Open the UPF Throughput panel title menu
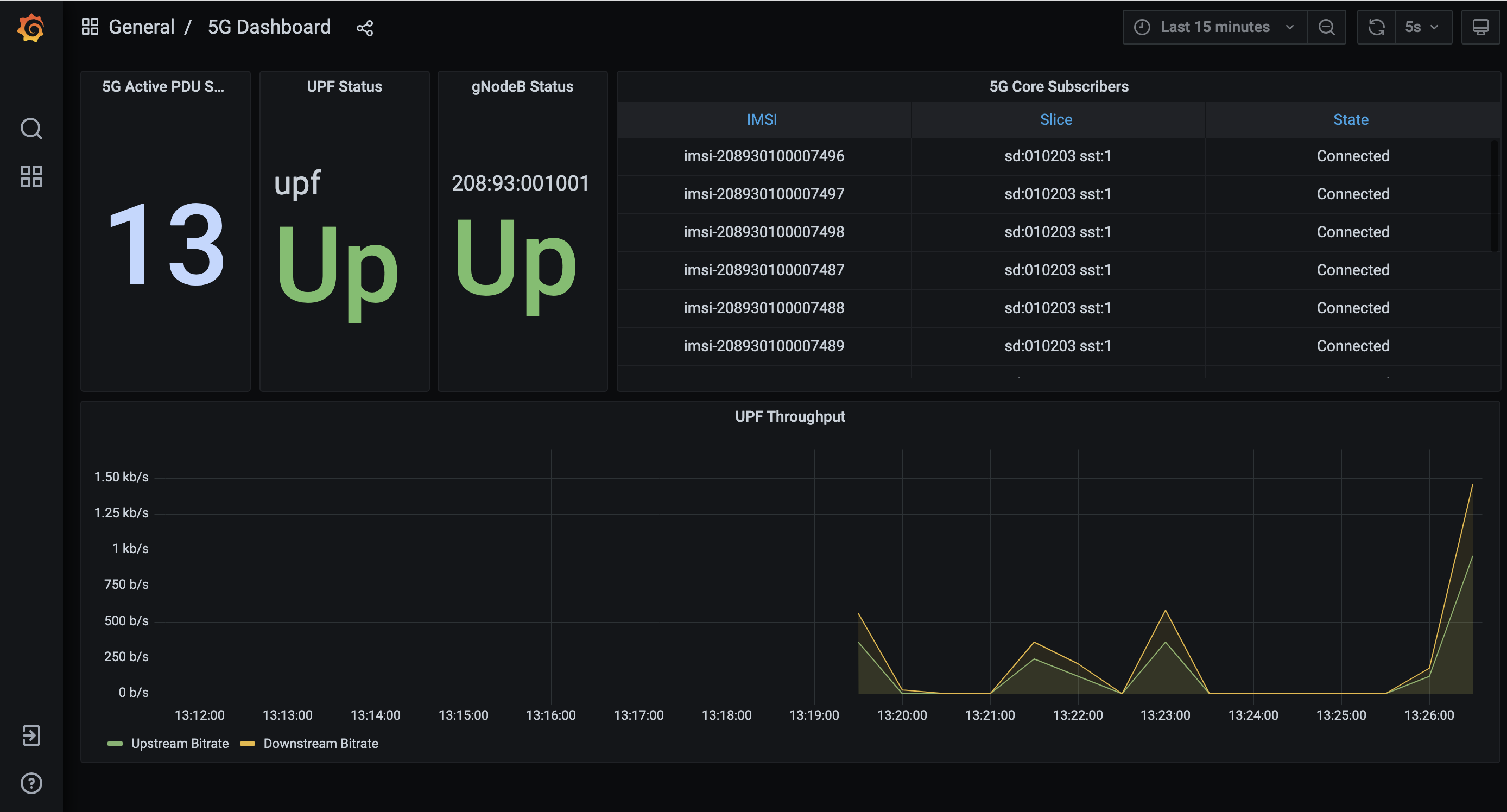 pos(789,416)
